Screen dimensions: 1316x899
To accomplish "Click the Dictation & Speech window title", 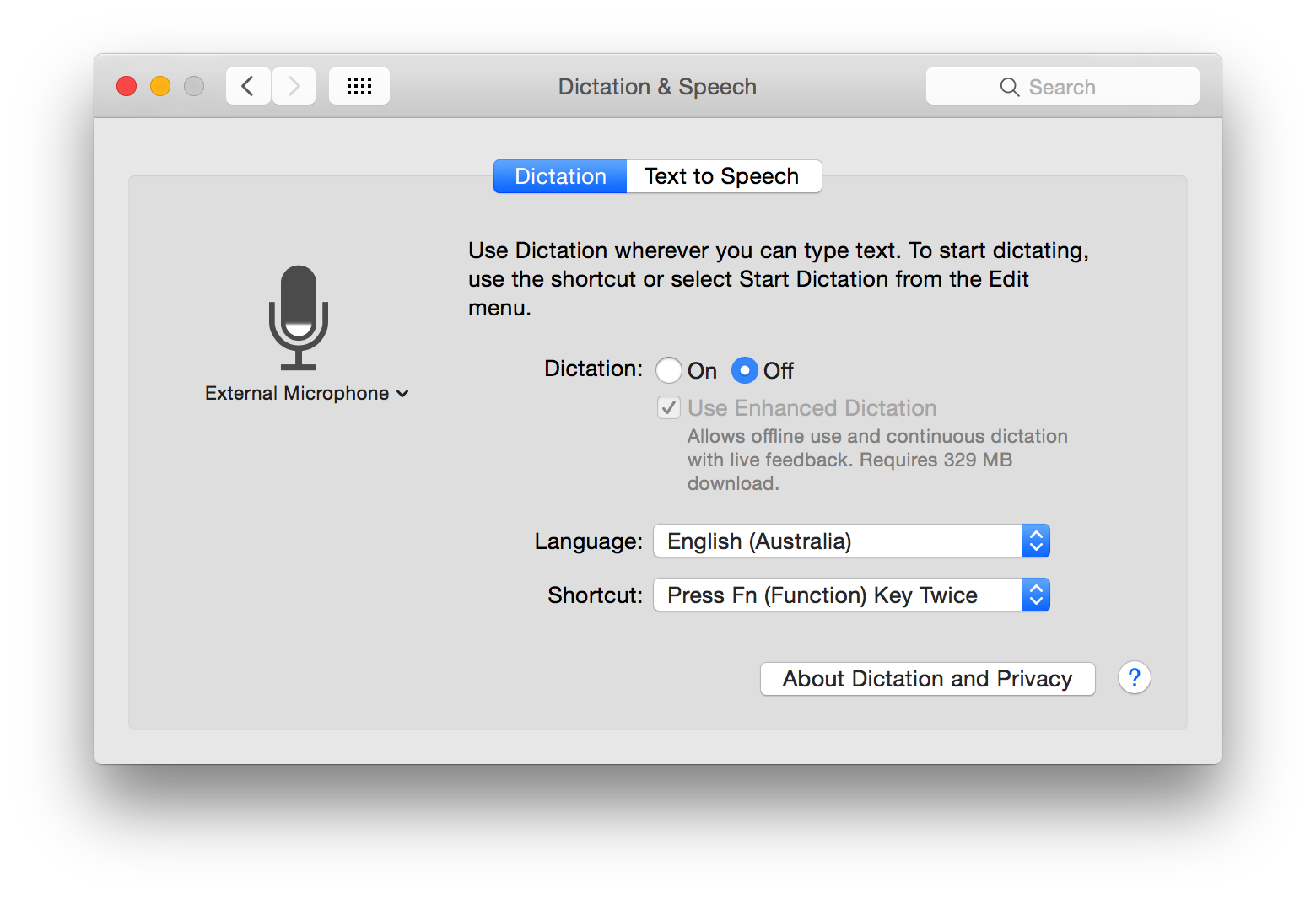I will pos(657,87).
